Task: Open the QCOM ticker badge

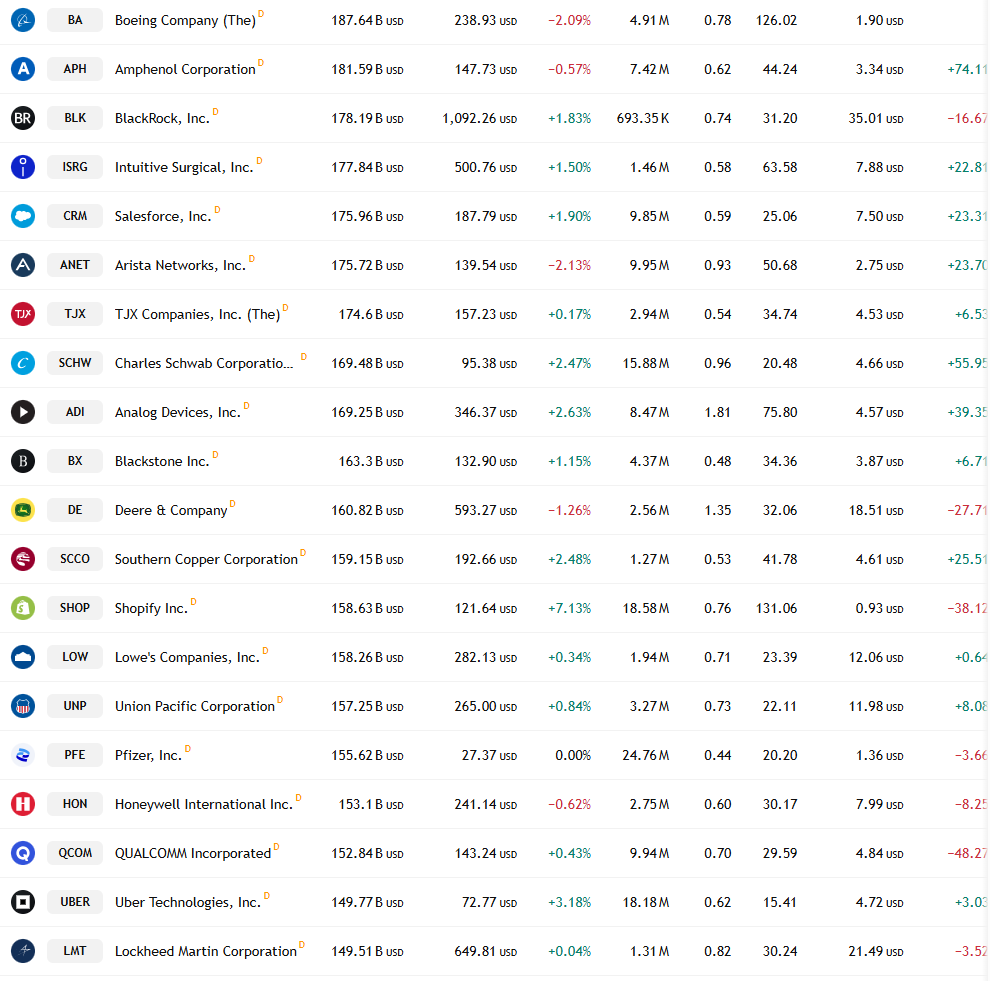Action: coord(75,853)
